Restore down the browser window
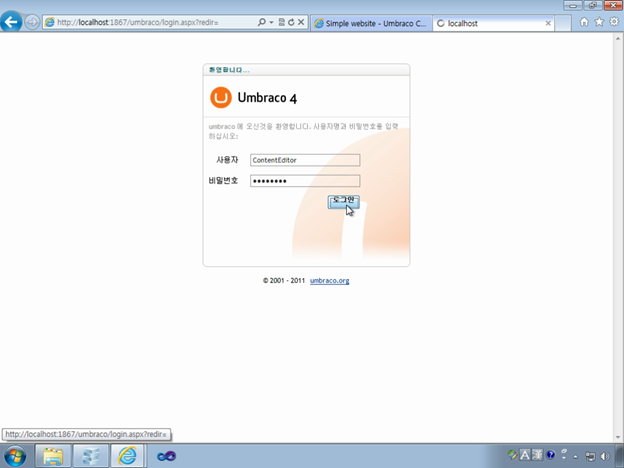Image resolution: width=624 pixels, height=468 pixels. 593,6
